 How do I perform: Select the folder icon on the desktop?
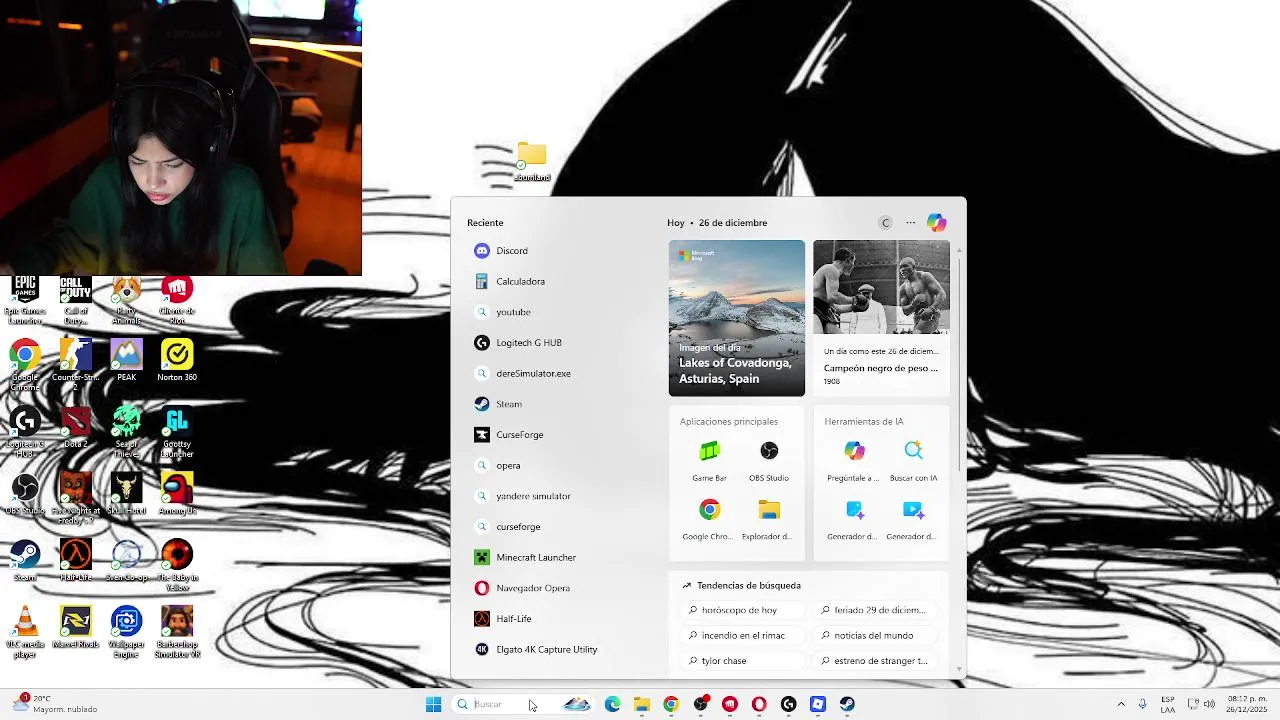coord(531,161)
